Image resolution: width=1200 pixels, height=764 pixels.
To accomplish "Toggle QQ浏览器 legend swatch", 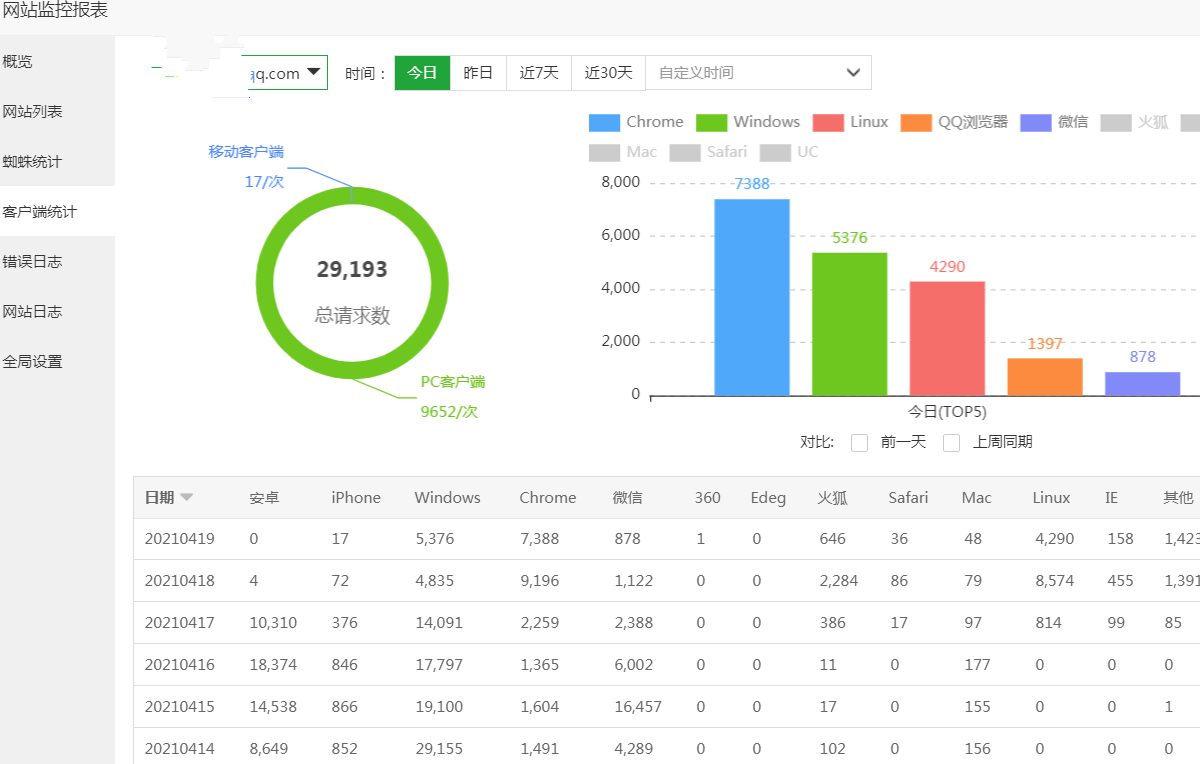I will [x=917, y=123].
